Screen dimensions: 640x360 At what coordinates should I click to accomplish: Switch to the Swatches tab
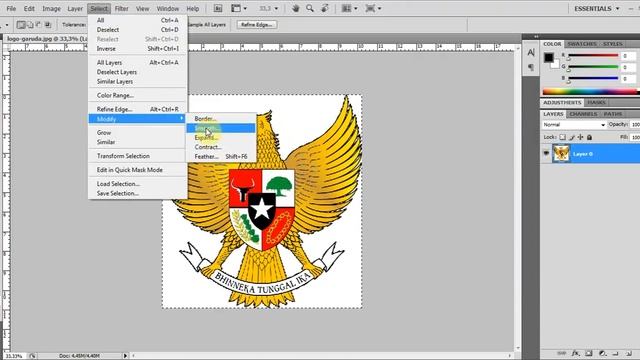(582, 44)
